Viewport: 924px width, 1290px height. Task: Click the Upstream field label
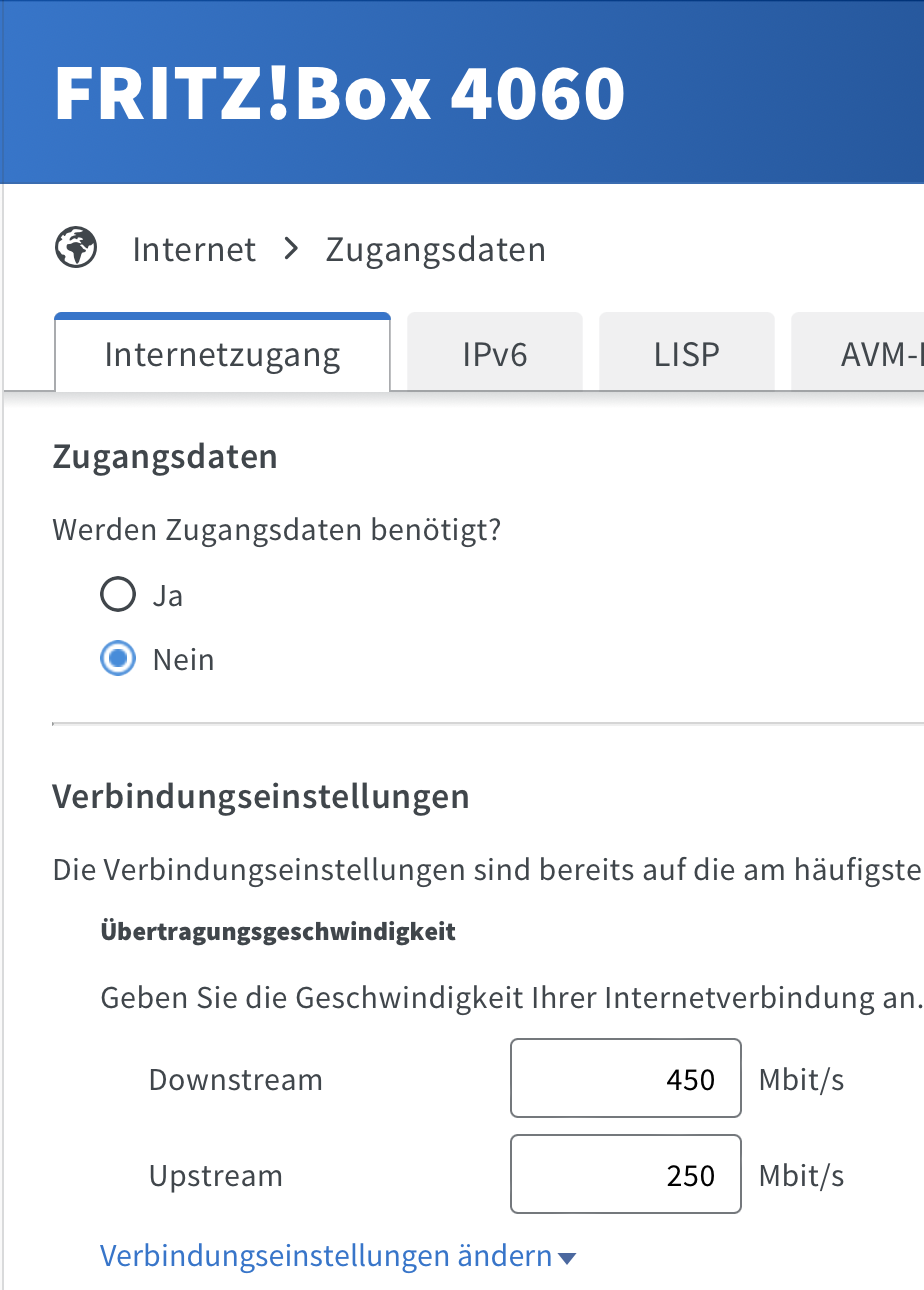pyautogui.click(x=216, y=1175)
